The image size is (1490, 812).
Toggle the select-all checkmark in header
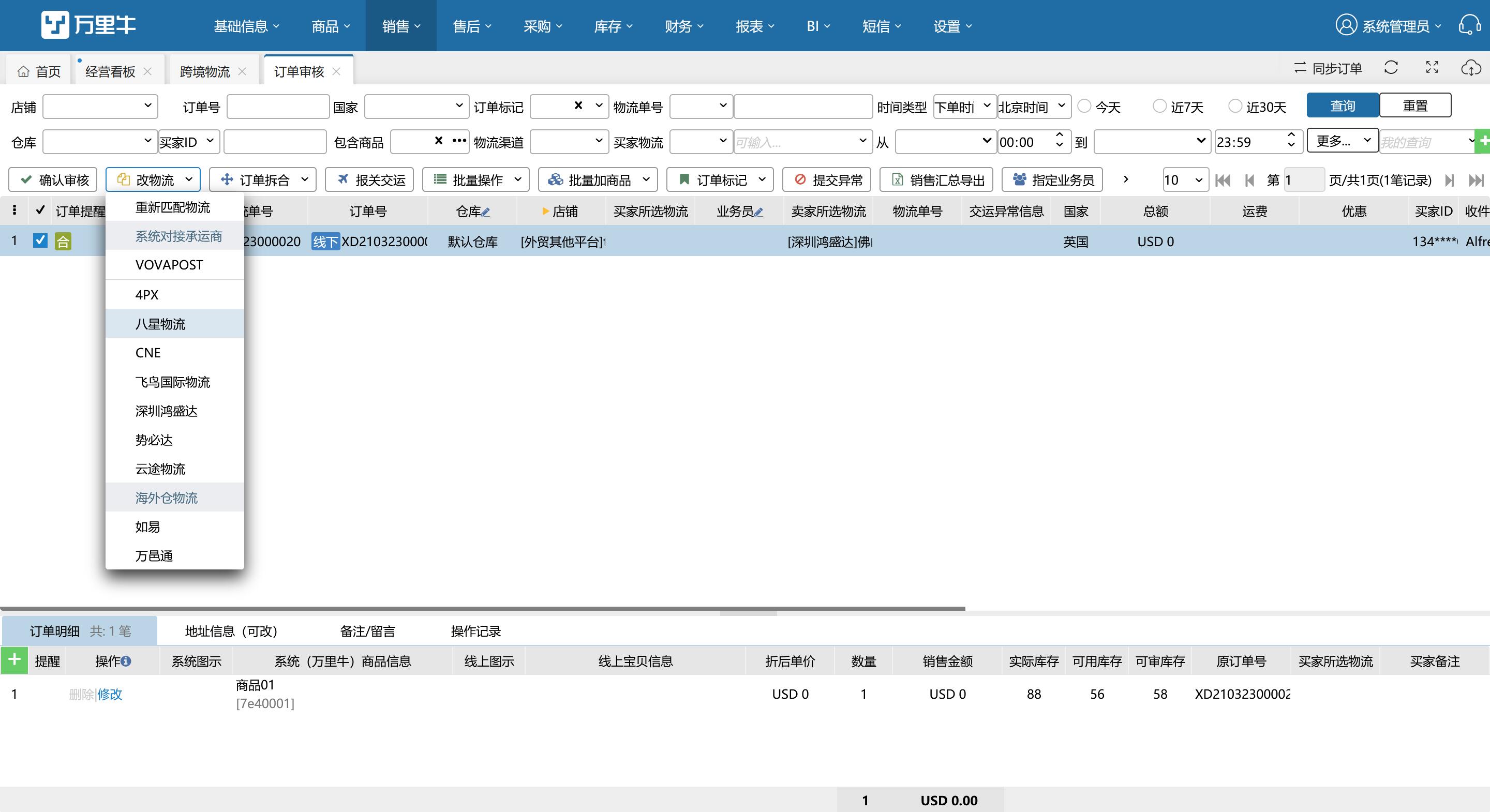point(40,210)
